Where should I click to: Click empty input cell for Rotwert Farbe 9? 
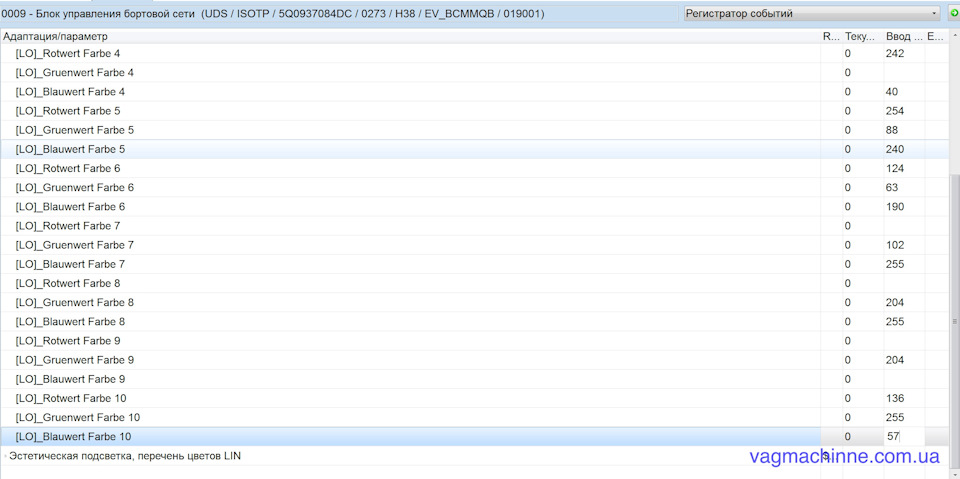pyautogui.click(x=904, y=341)
